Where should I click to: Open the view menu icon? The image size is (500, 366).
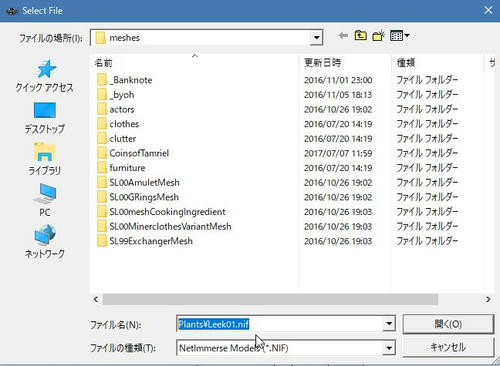pyautogui.click(x=400, y=35)
